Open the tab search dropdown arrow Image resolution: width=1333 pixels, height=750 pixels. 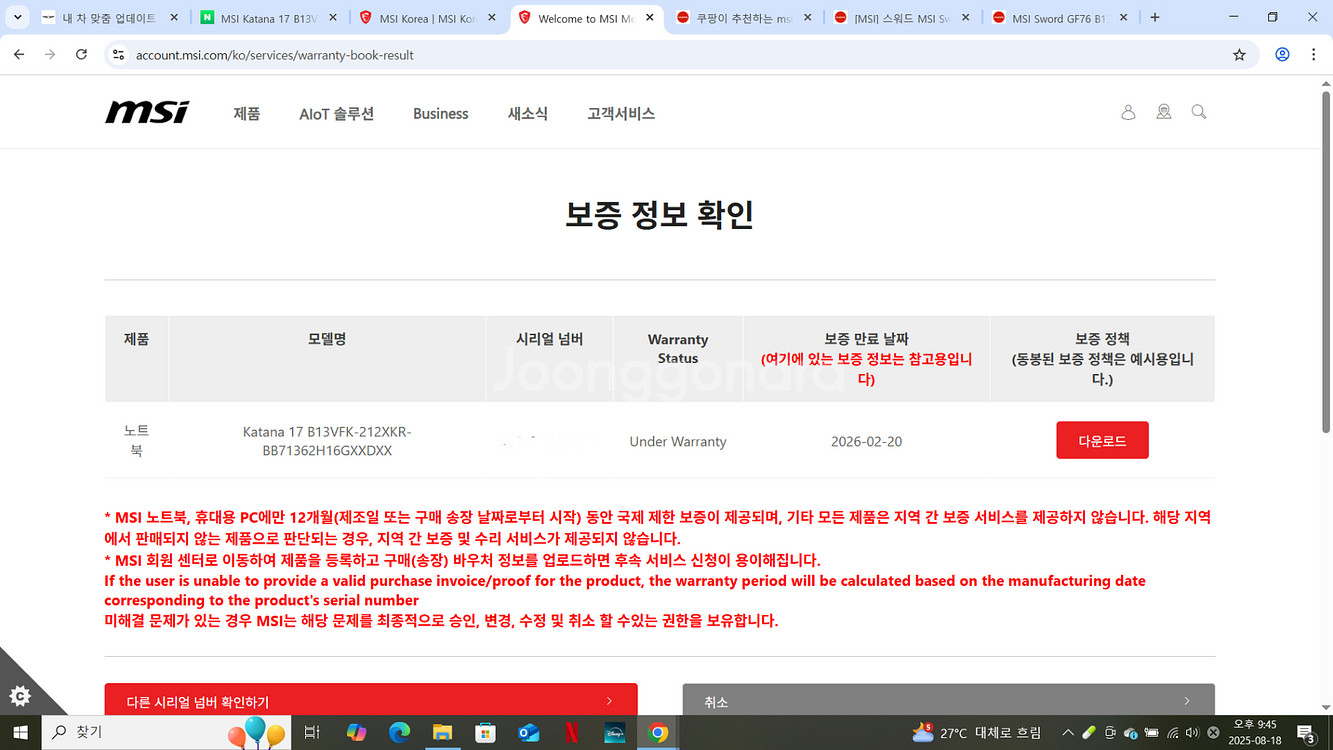point(17,18)
